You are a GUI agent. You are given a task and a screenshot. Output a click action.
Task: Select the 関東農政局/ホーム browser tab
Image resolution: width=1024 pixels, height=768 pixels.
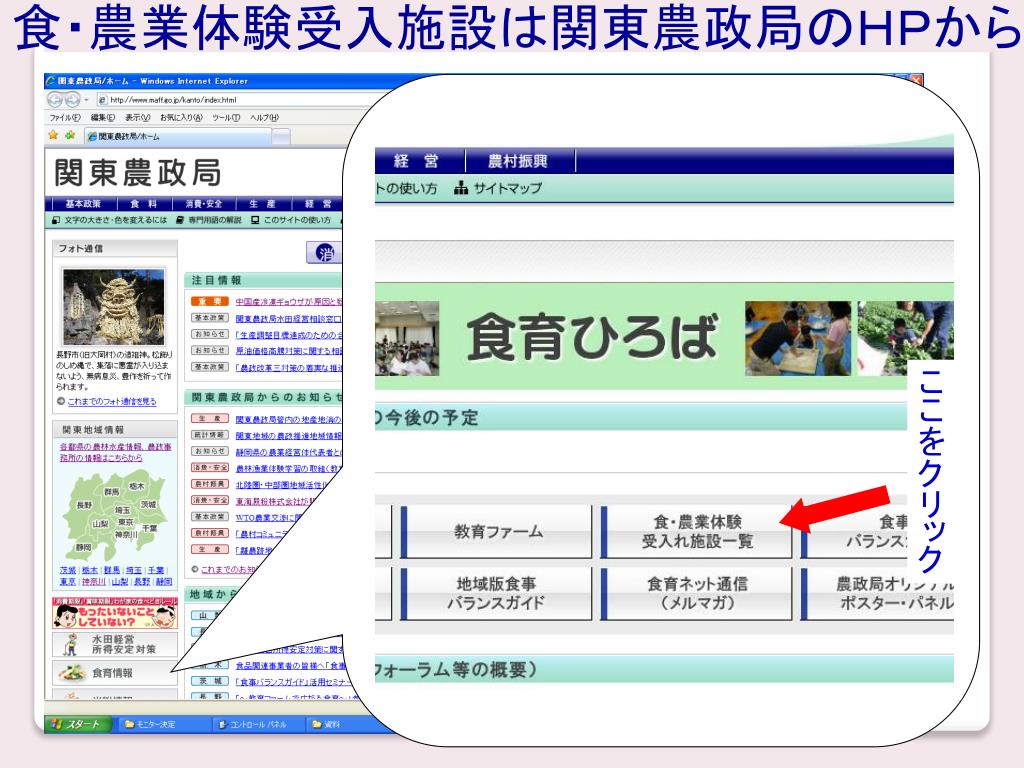[178, 136]
